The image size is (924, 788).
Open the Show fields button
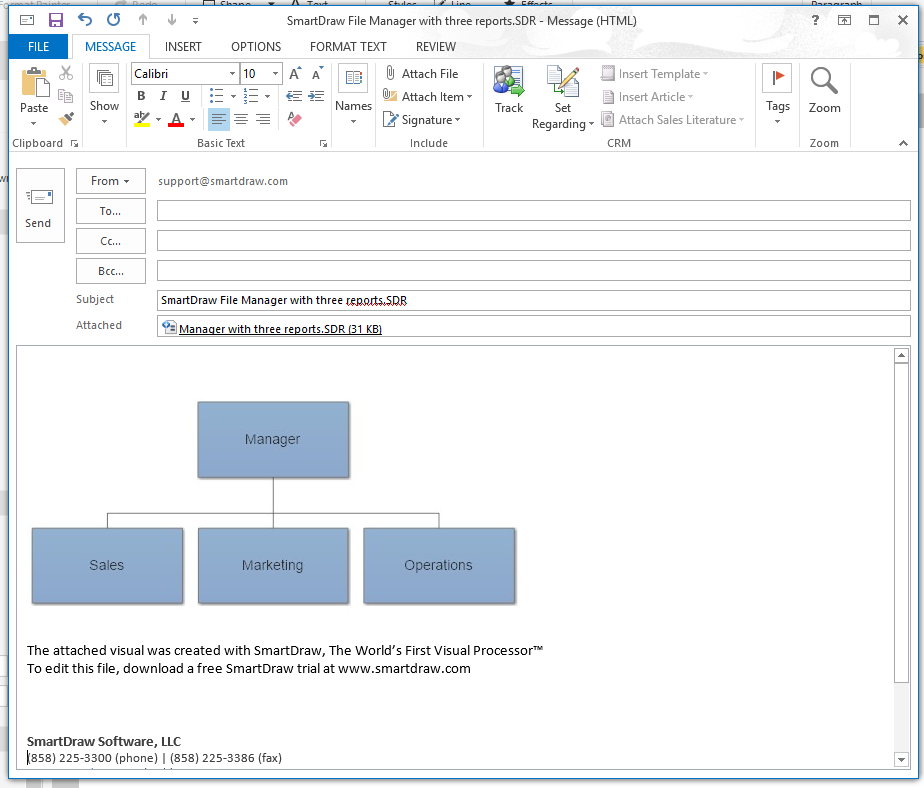click(104, 94)
